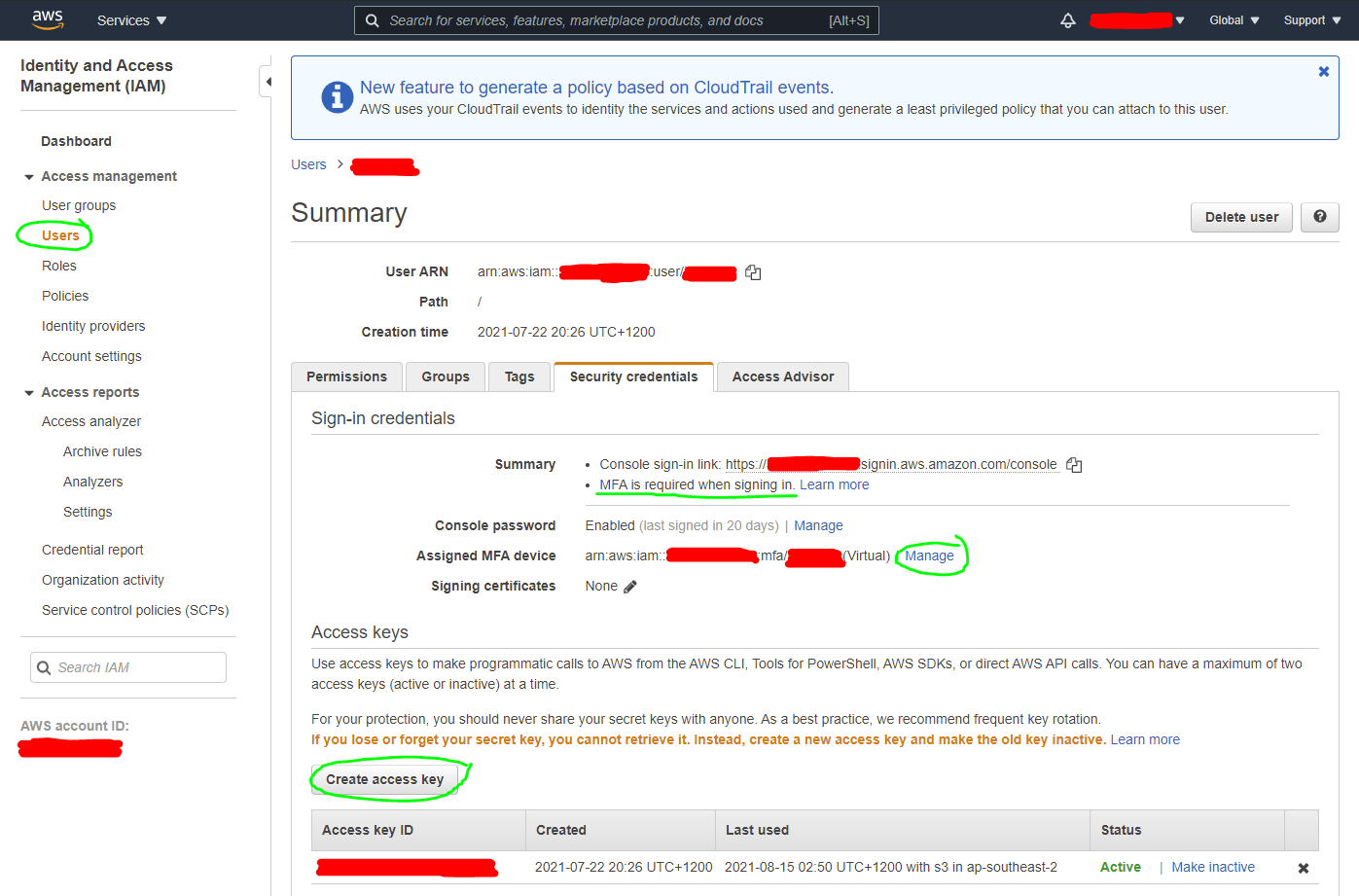Screen dimensions: 1359x896
Task: Click the magnifier icon in Search IAM
Action: pos(44,667)
